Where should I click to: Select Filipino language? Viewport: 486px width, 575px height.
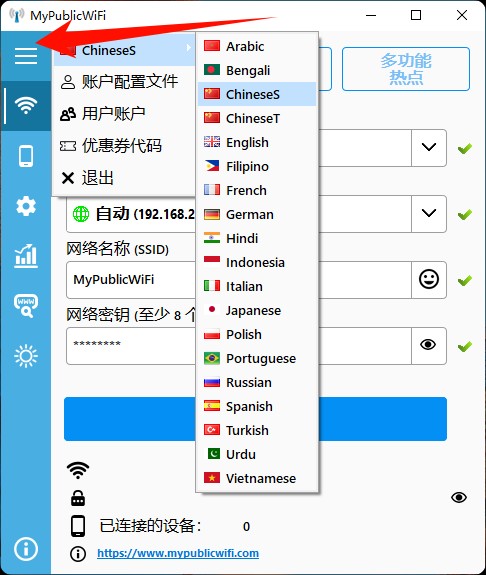coord(257,166)
